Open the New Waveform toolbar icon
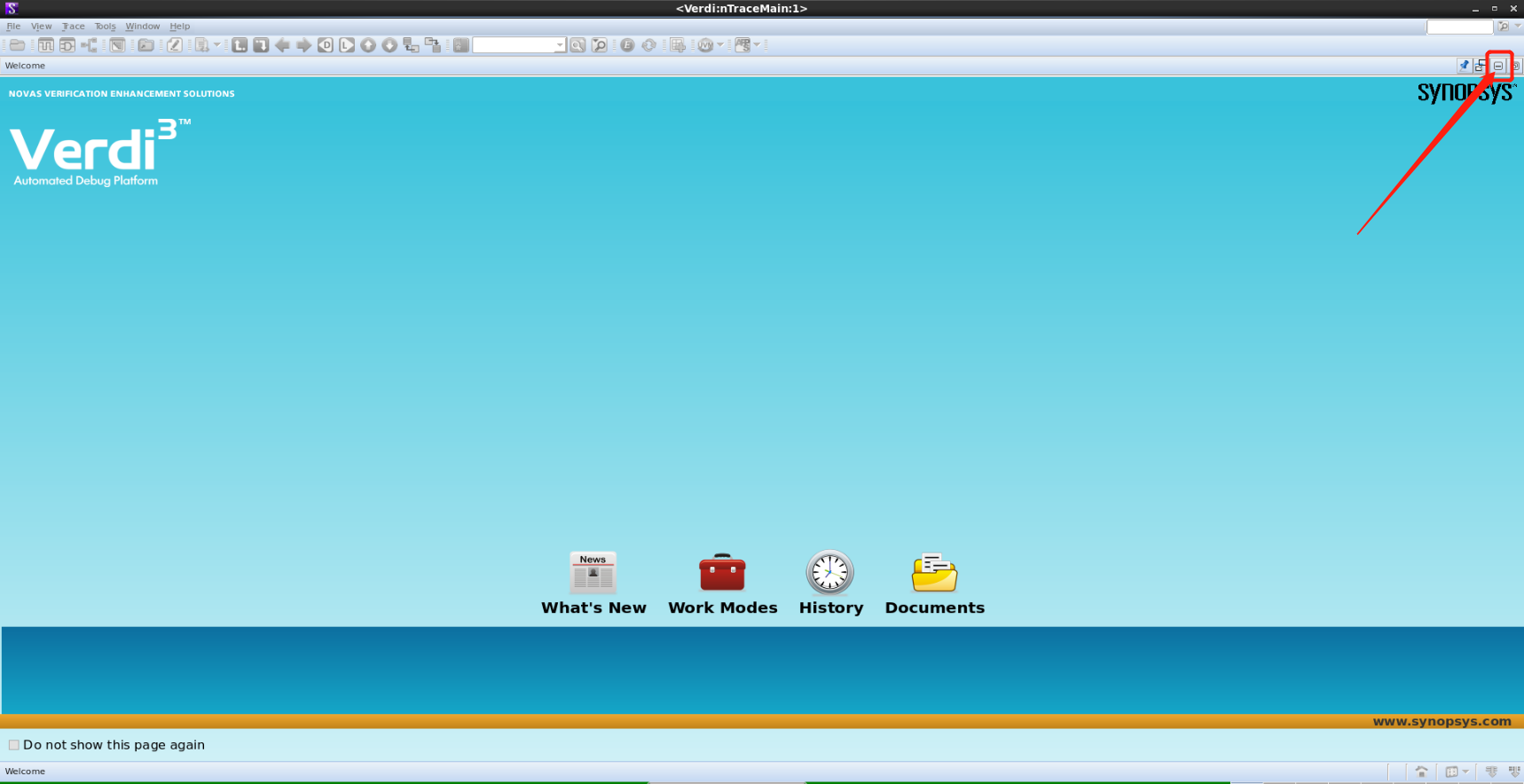 pyautogui.click(x=45, y=45)
